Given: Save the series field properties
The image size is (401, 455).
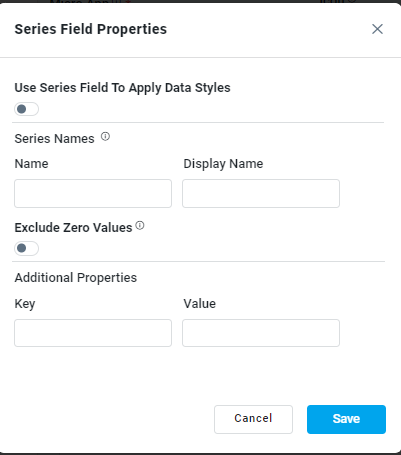Looking at the screenshot, I should point(346,419).
